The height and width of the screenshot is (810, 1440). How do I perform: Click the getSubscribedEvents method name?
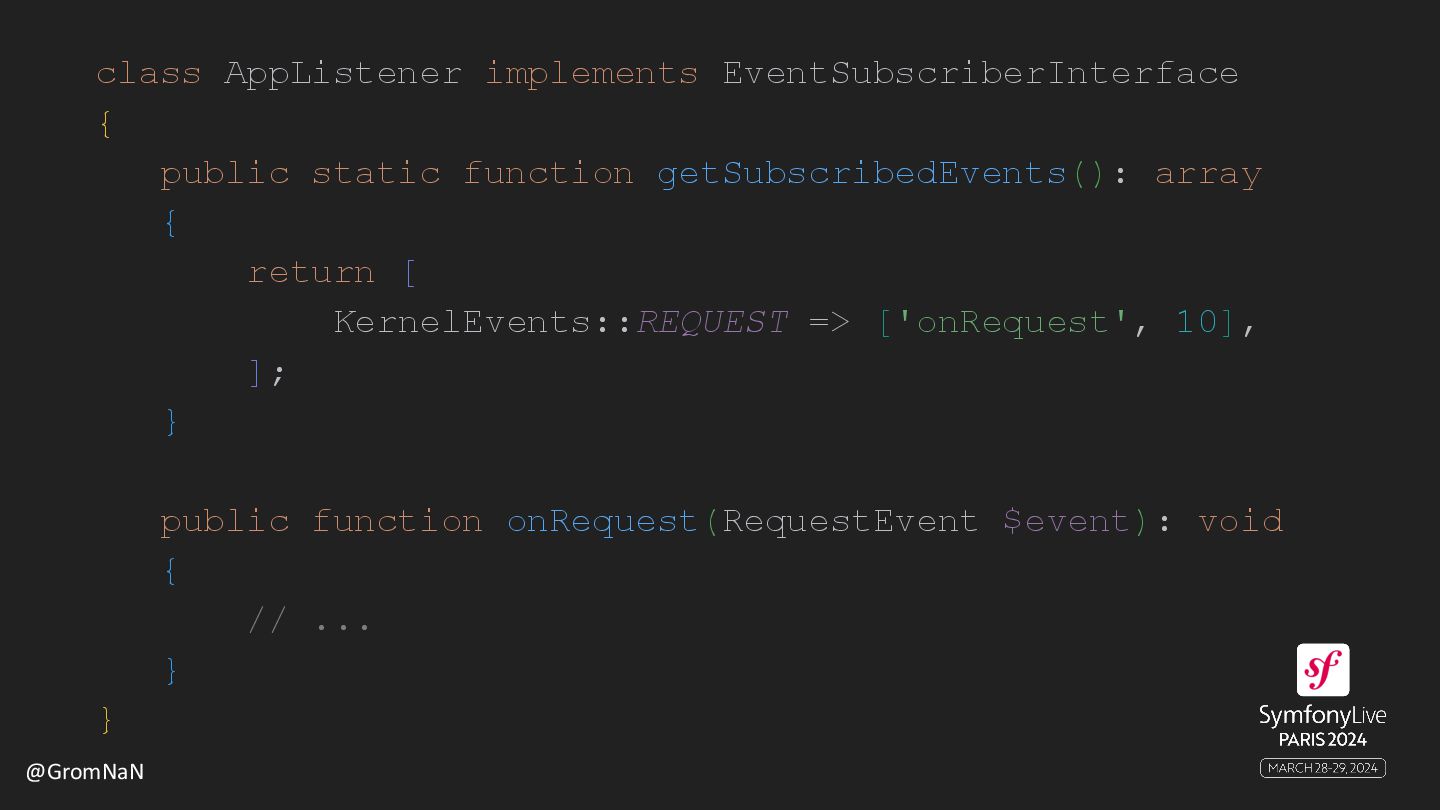point(862,174)
